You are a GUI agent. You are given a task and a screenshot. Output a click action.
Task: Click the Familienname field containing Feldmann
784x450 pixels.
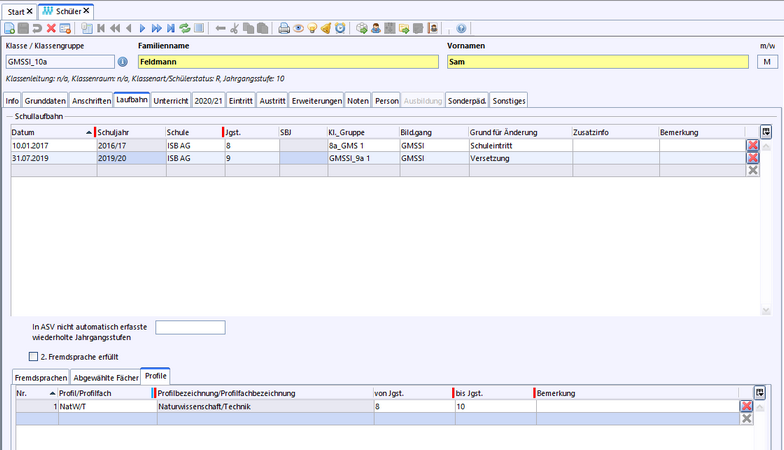pyautogui.click(x=287, y=62)
